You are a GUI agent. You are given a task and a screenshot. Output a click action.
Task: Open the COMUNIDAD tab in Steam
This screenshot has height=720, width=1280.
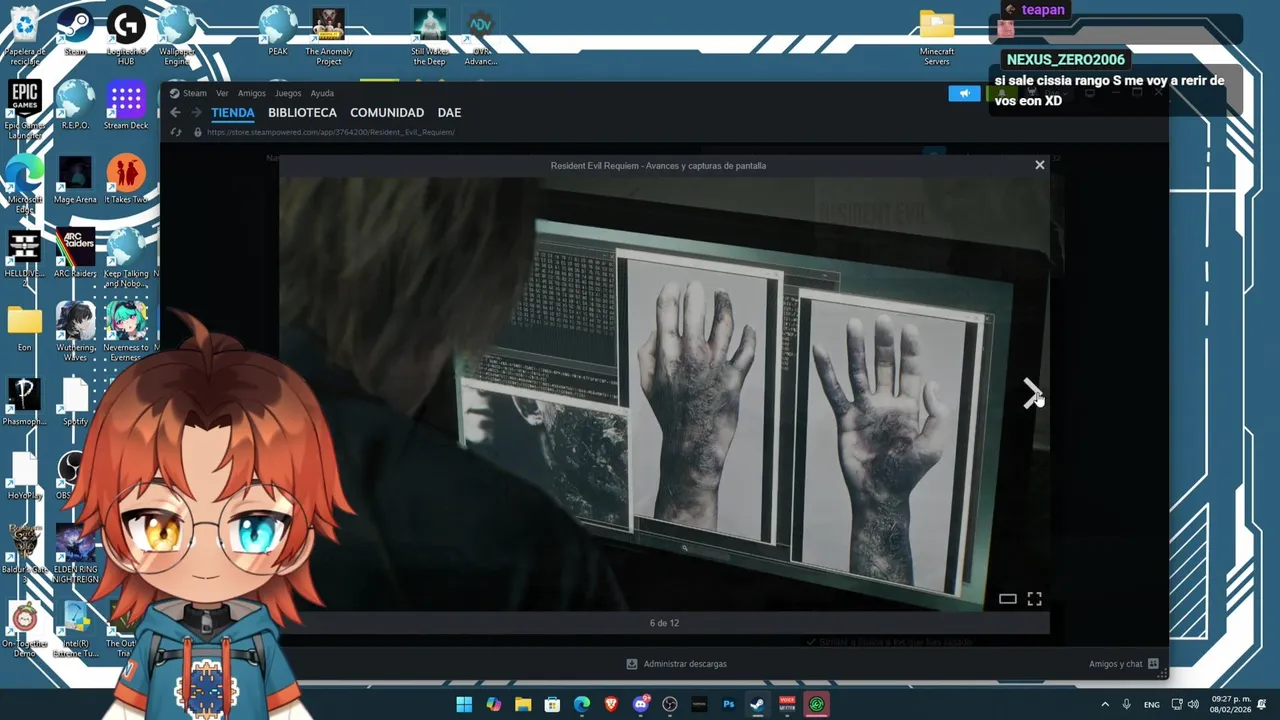click(387, 113)
